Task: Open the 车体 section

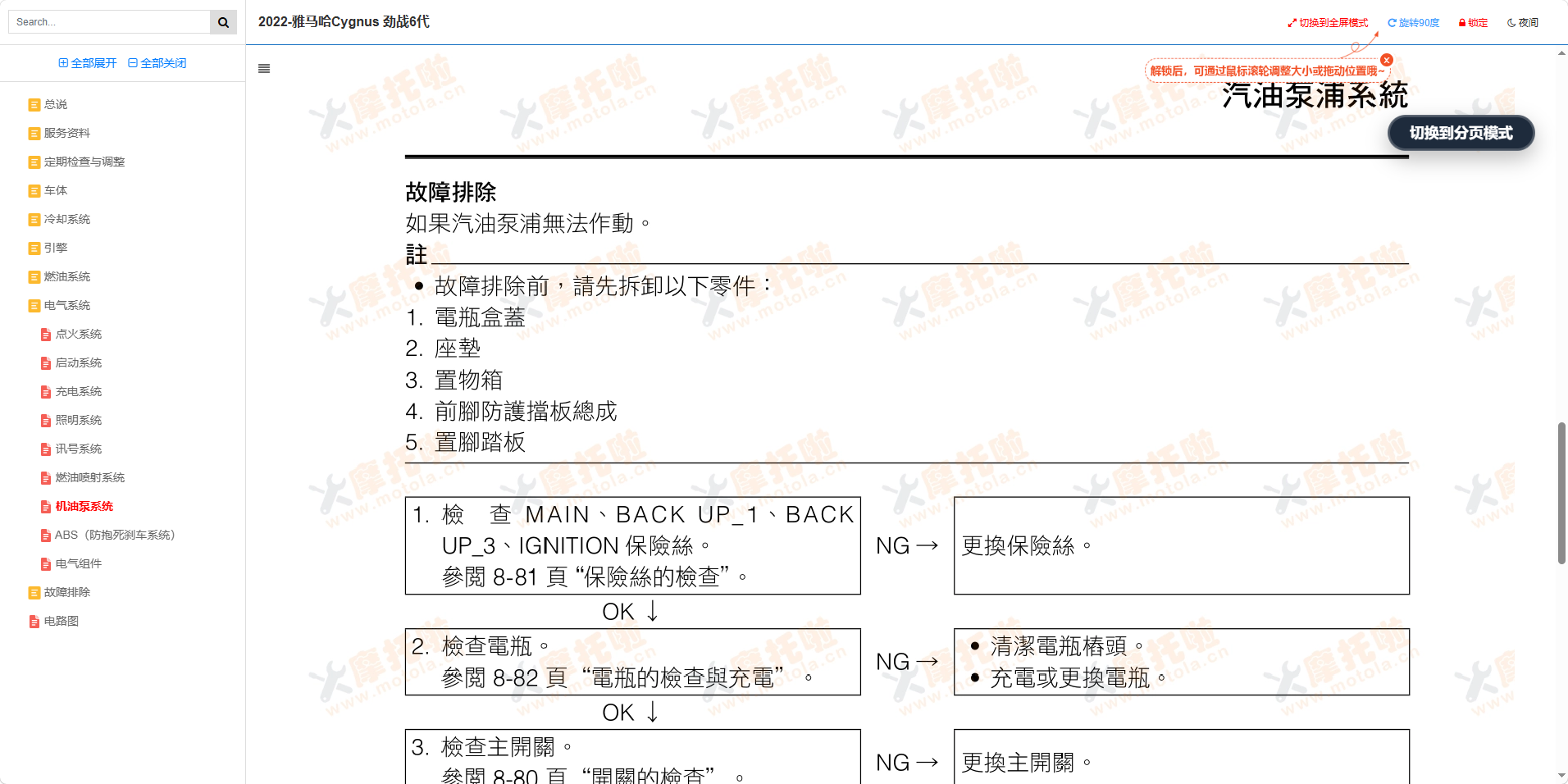Action: point(56,190)
